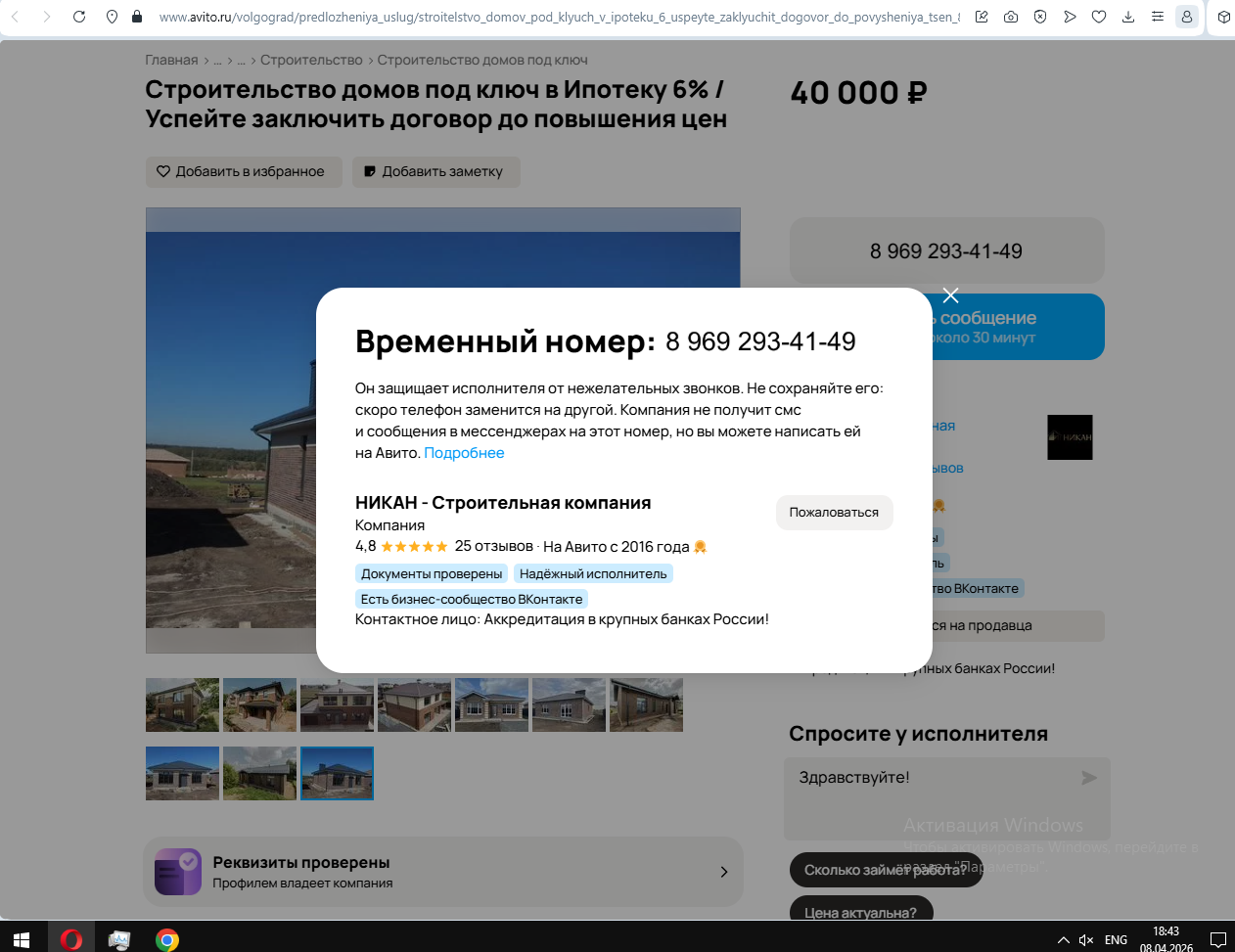Viewport: 1235px width, 952px height.
Task: Switch ENG input language in tray
Action: coord(1116,940)
